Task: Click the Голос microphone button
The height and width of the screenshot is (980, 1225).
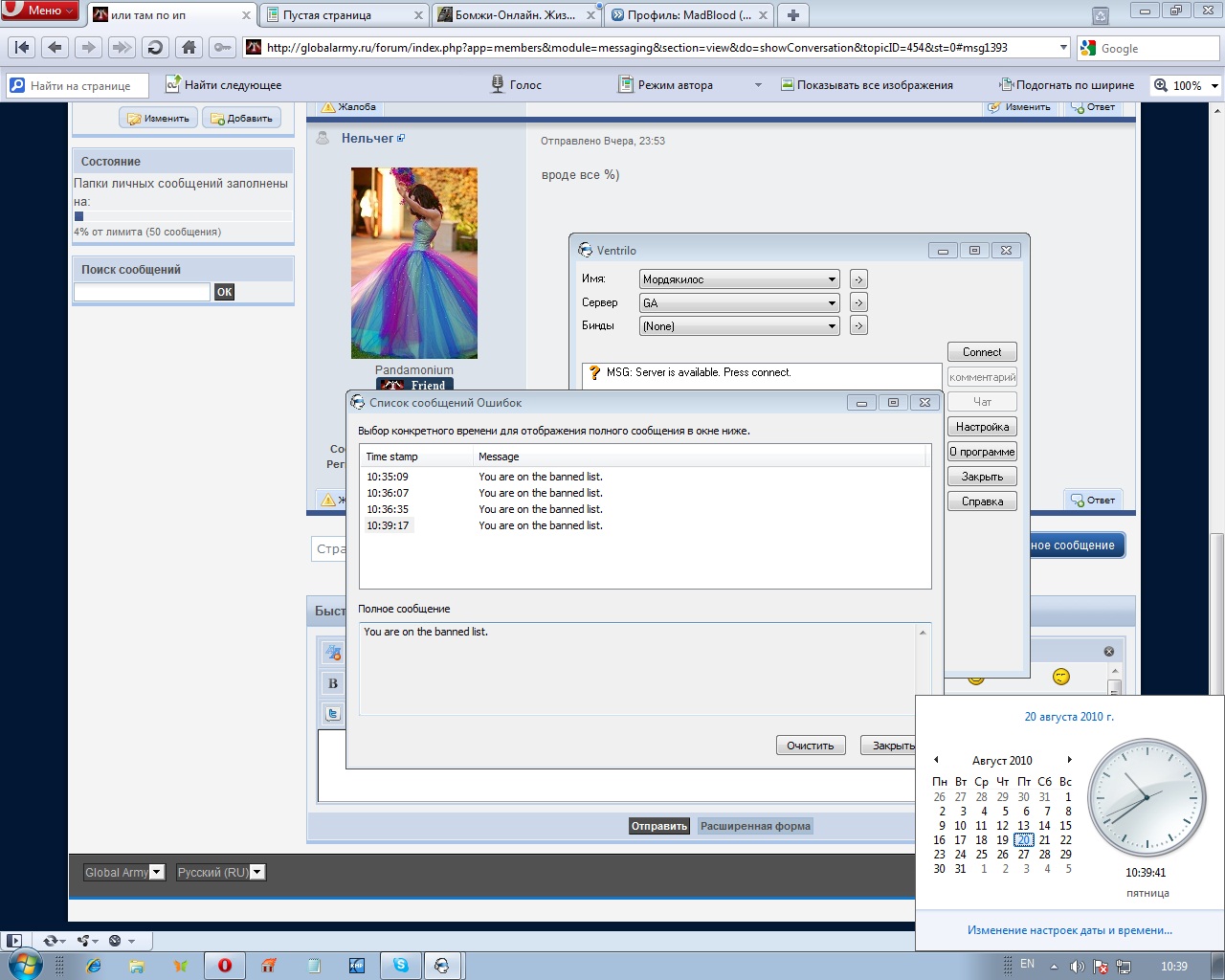Action: [x=516, y=85]
